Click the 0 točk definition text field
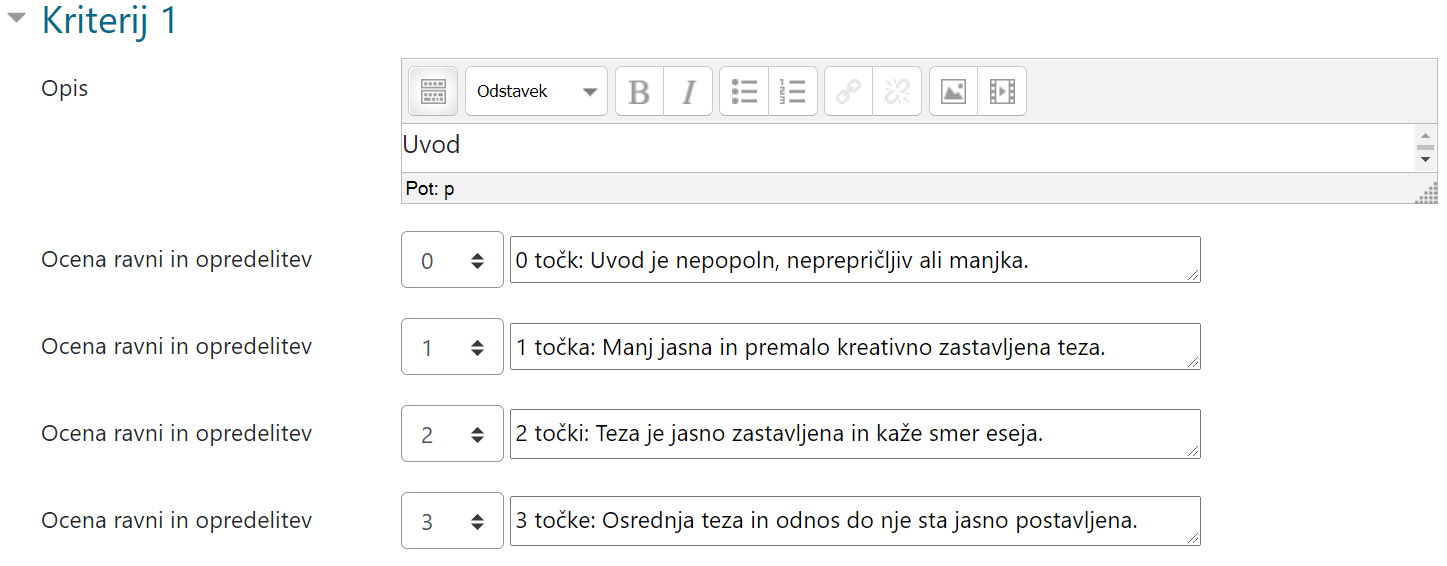Screen dimensions: 1447x566 tap(855, 260)
